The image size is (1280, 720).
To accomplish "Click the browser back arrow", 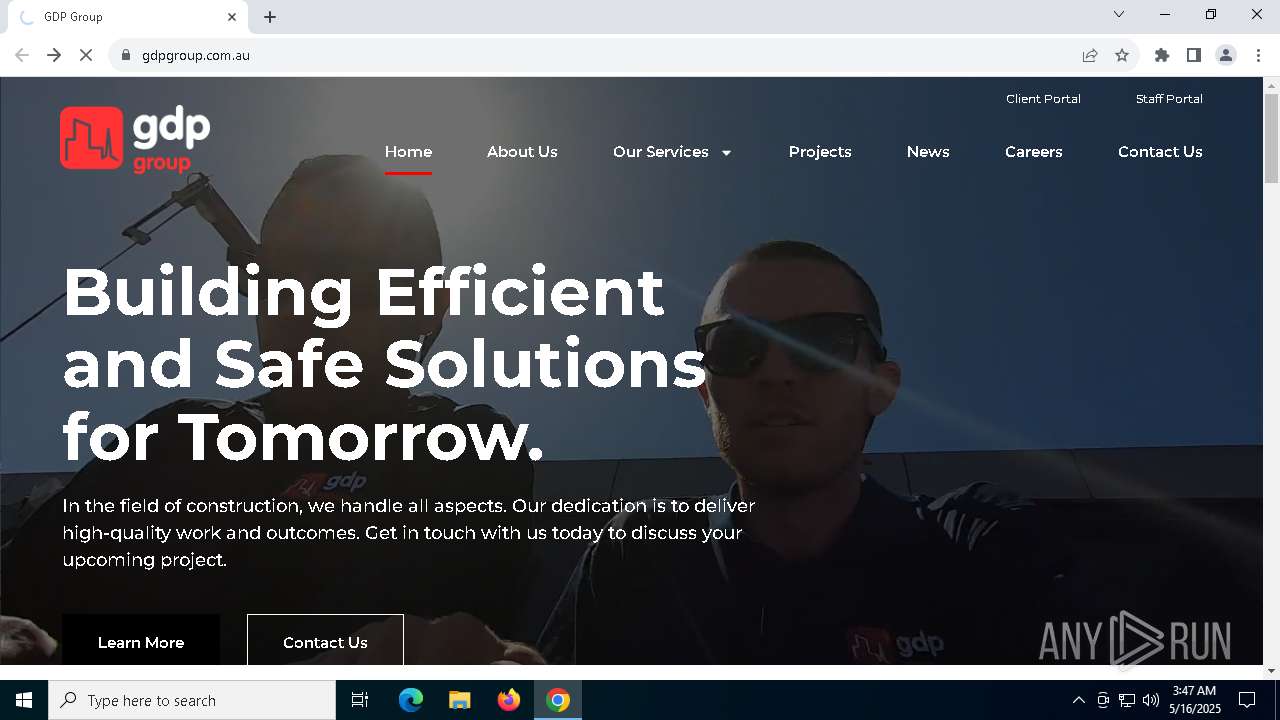I will (x=22, y=55).
